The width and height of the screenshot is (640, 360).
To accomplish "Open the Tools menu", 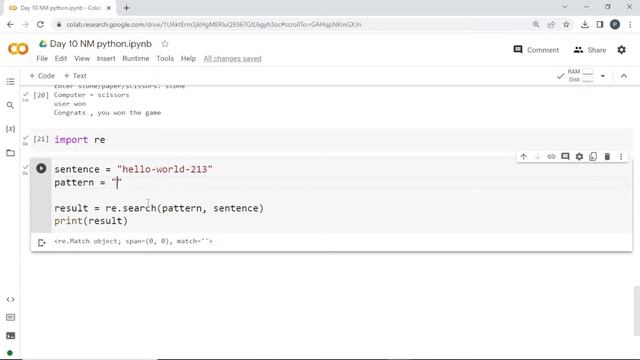I will [x=165, y=59].
